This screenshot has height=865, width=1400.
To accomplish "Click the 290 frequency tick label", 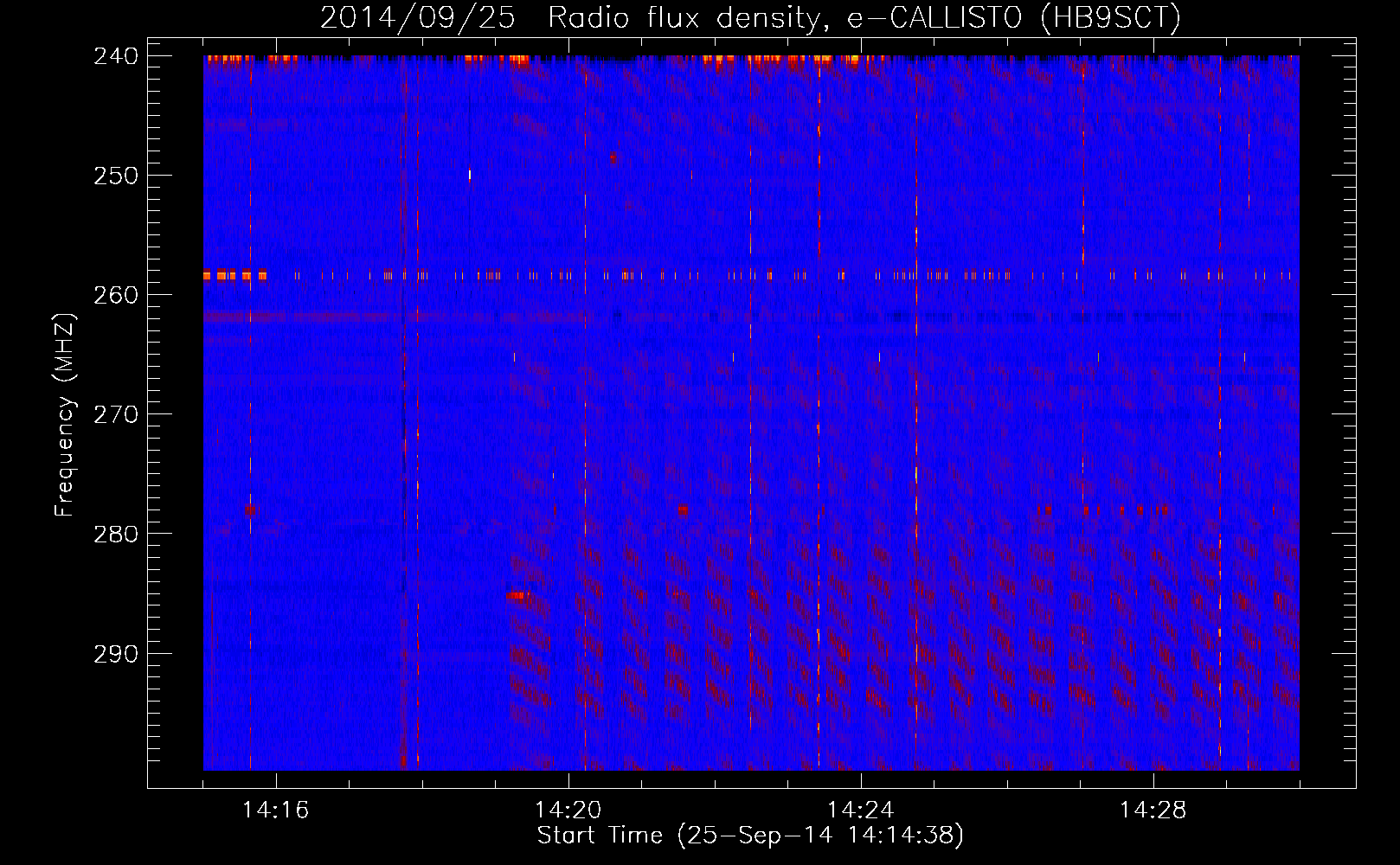I will [x=116, y=654].
